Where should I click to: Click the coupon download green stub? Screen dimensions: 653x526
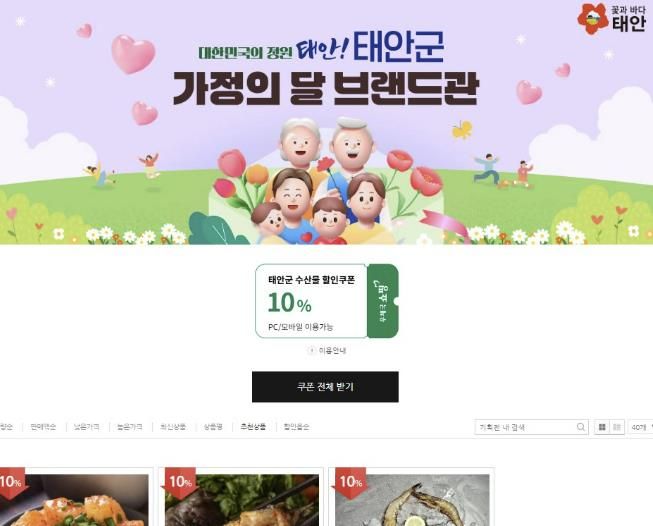[383, 301]
